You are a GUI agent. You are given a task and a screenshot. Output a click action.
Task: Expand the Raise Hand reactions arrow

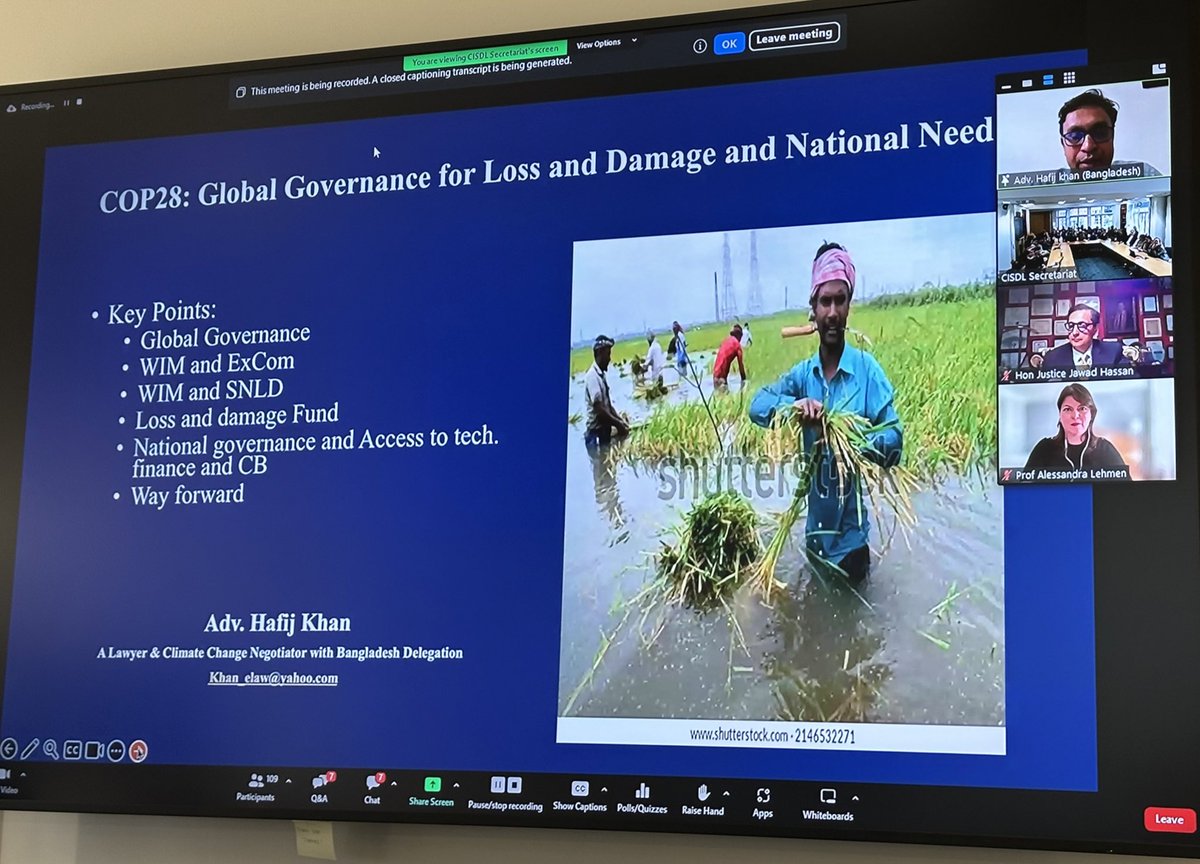click(726, 793)
